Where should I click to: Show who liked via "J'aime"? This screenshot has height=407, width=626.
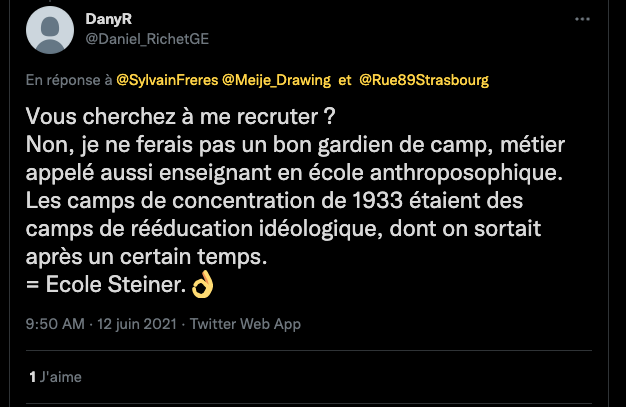(61, 377)
